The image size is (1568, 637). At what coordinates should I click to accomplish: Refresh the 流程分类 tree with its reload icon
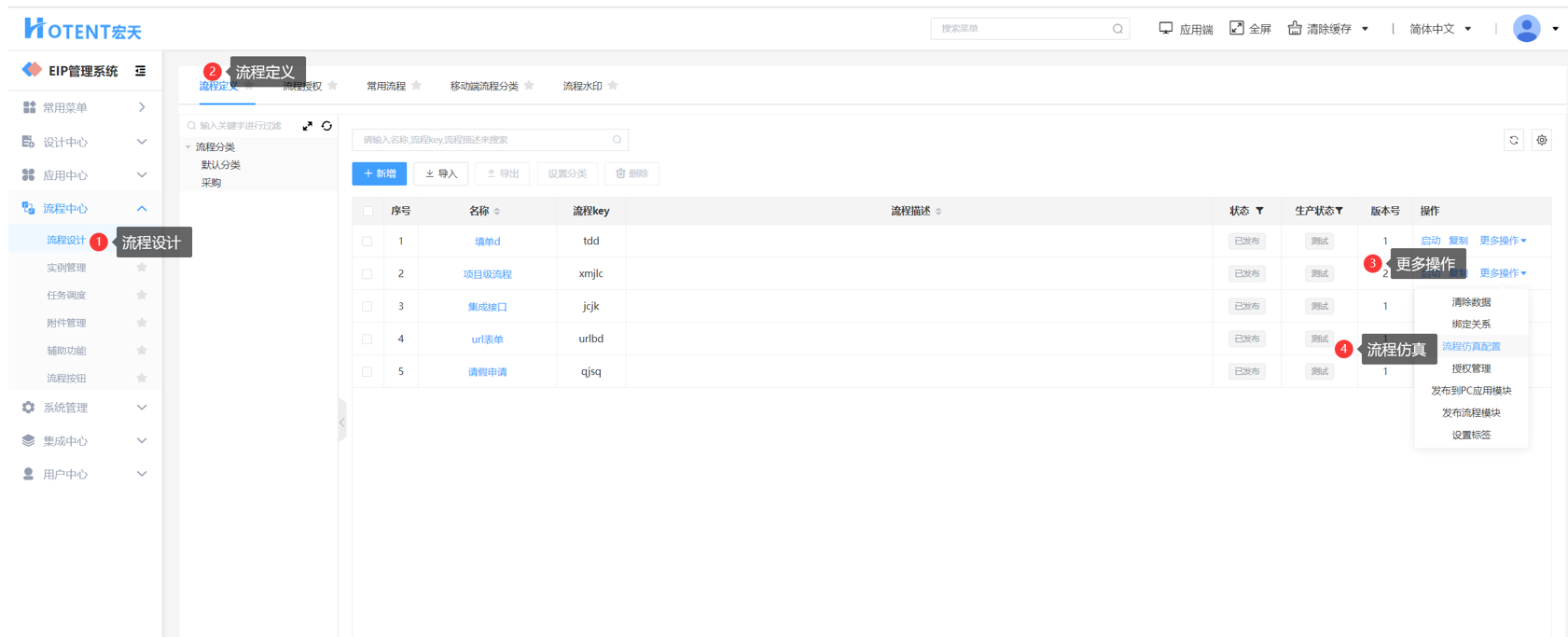[326, 126]
